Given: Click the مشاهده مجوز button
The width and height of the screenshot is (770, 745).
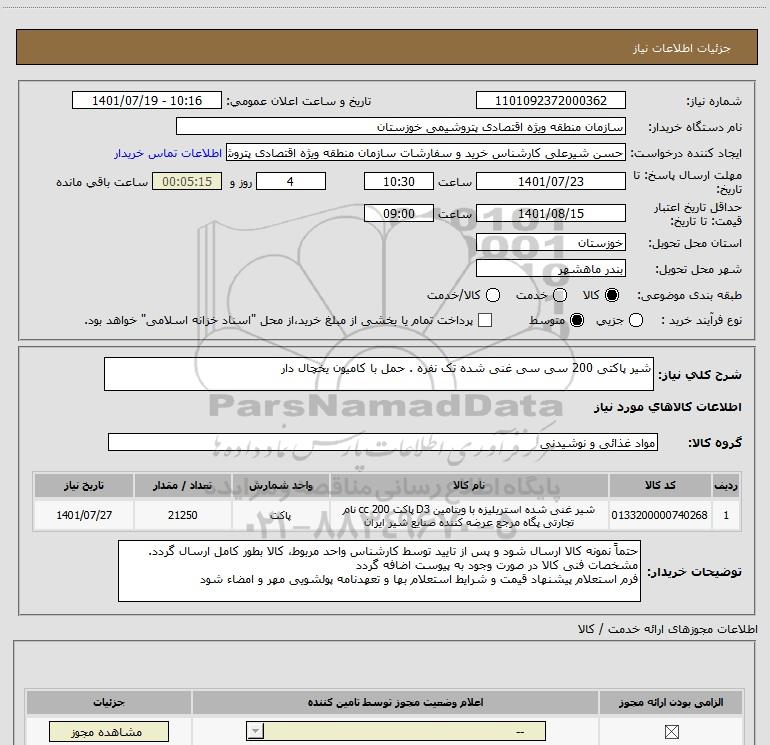Looking at the screenshot, I should point(109,732).
